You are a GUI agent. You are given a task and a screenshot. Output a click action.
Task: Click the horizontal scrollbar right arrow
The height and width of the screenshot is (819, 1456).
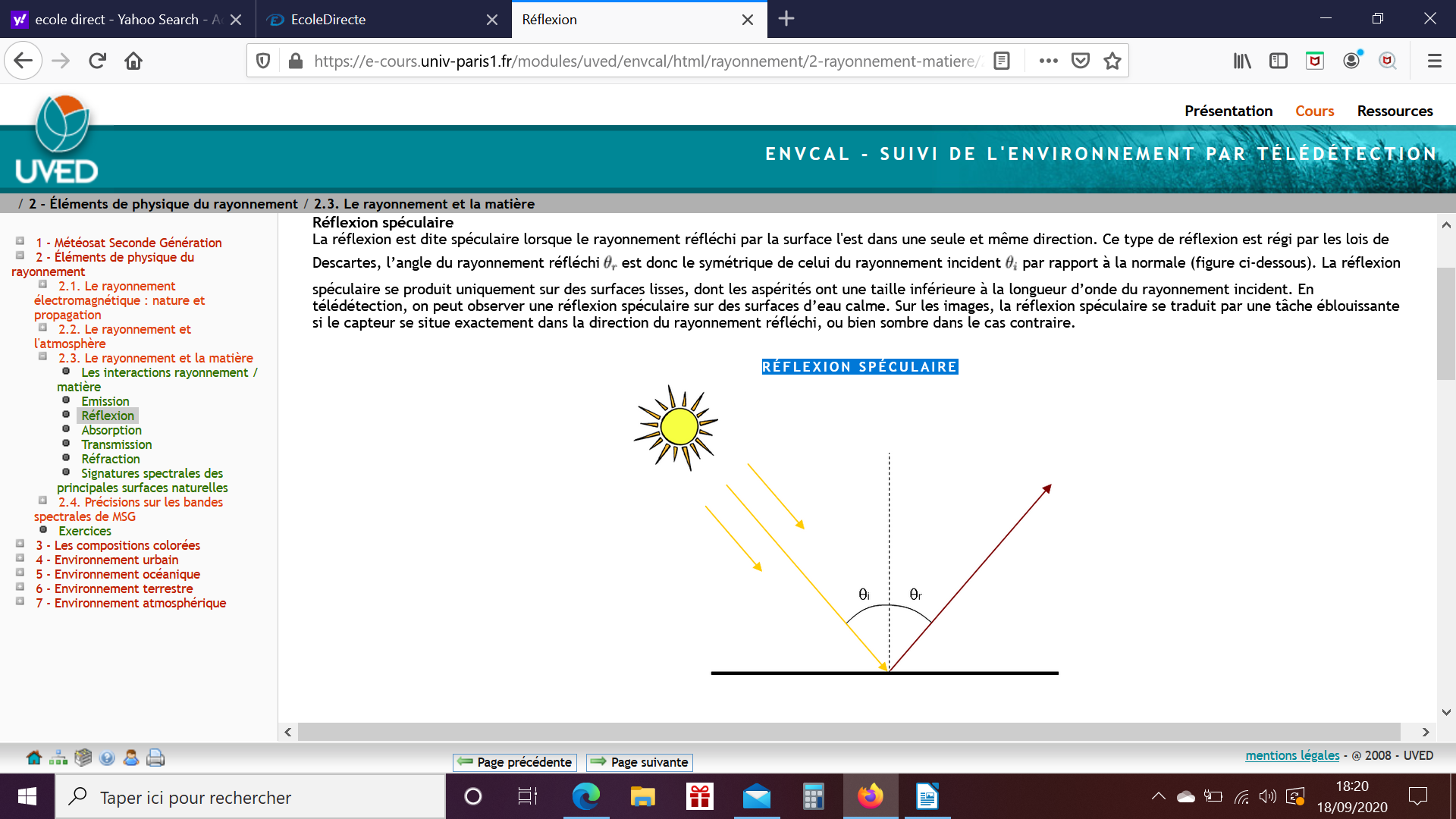(x=1426, y=732)
